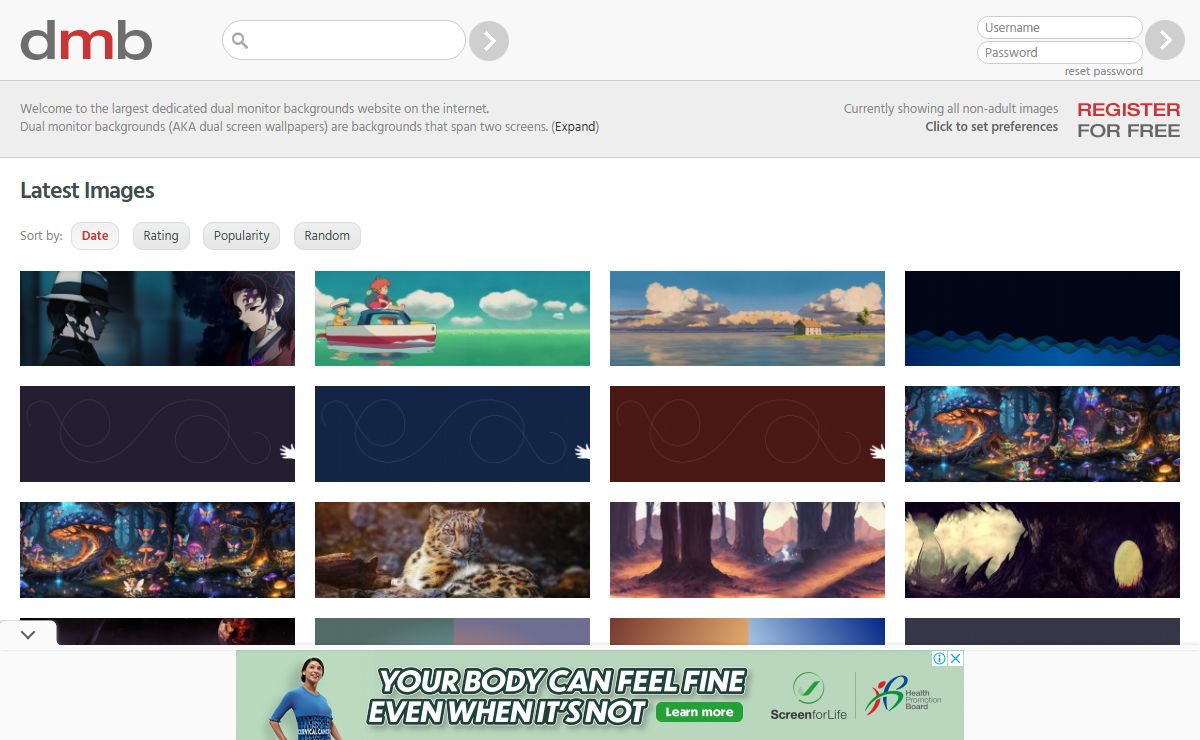Click 'Currently showing all non-adult images' text

pos(950,108)
